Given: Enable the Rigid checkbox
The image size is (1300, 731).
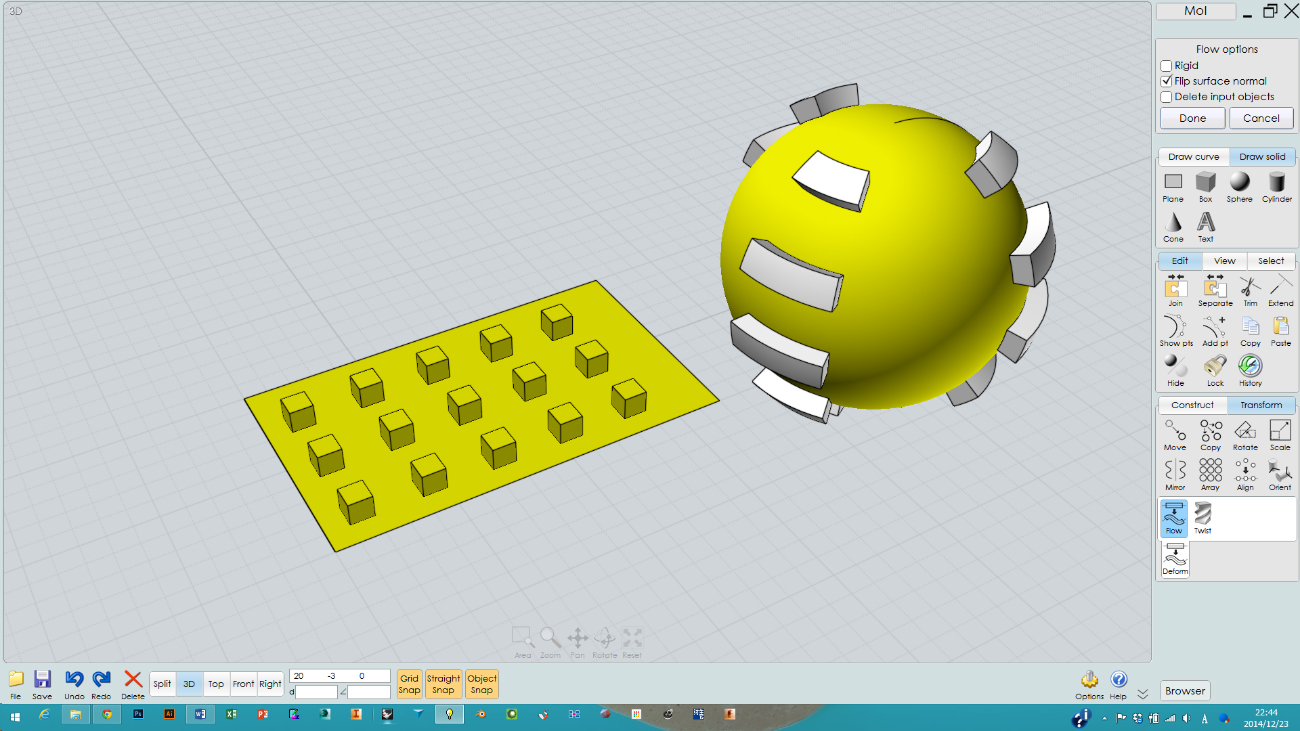Looking at the screenshot, I should point(1166,66).
